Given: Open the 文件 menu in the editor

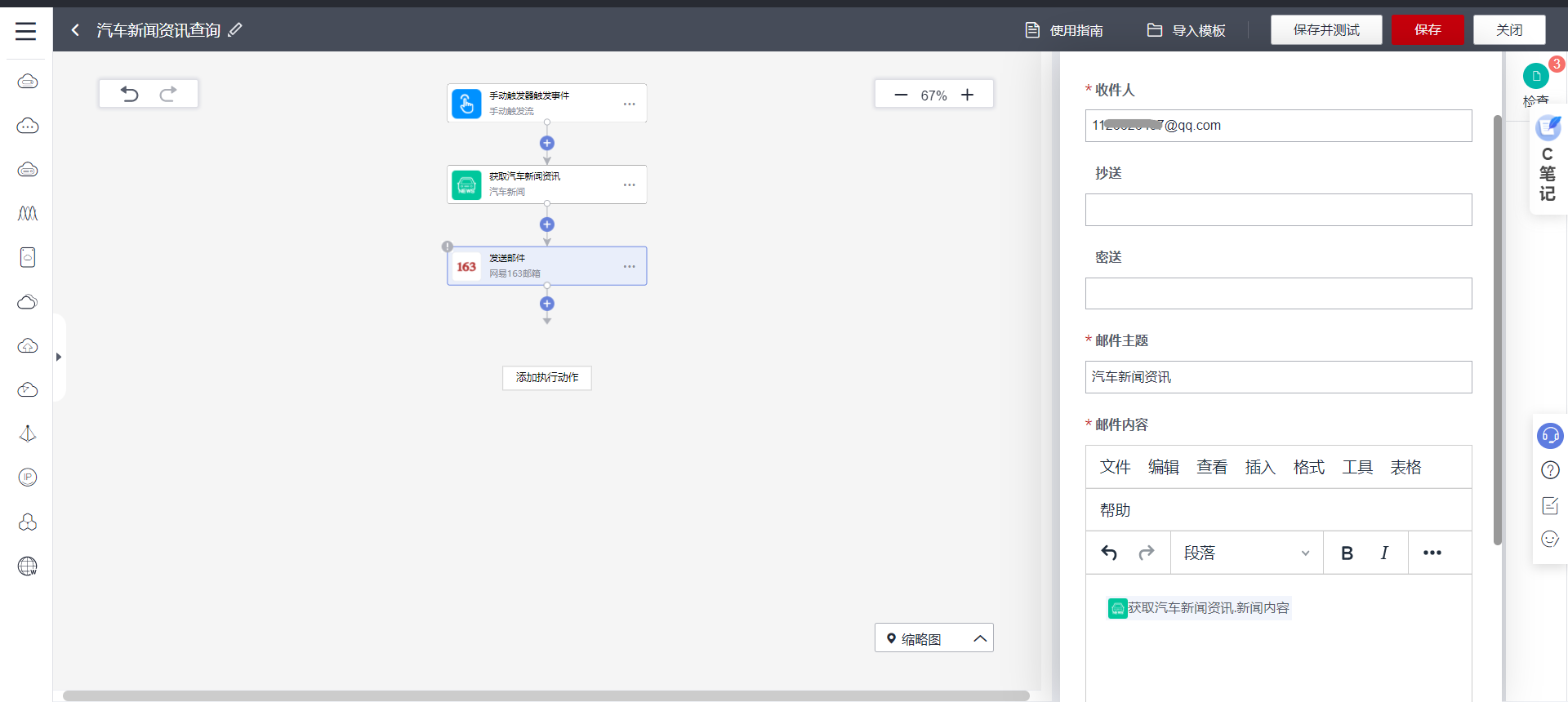Looking at the screenshot, I should [x=1115, y=467].
